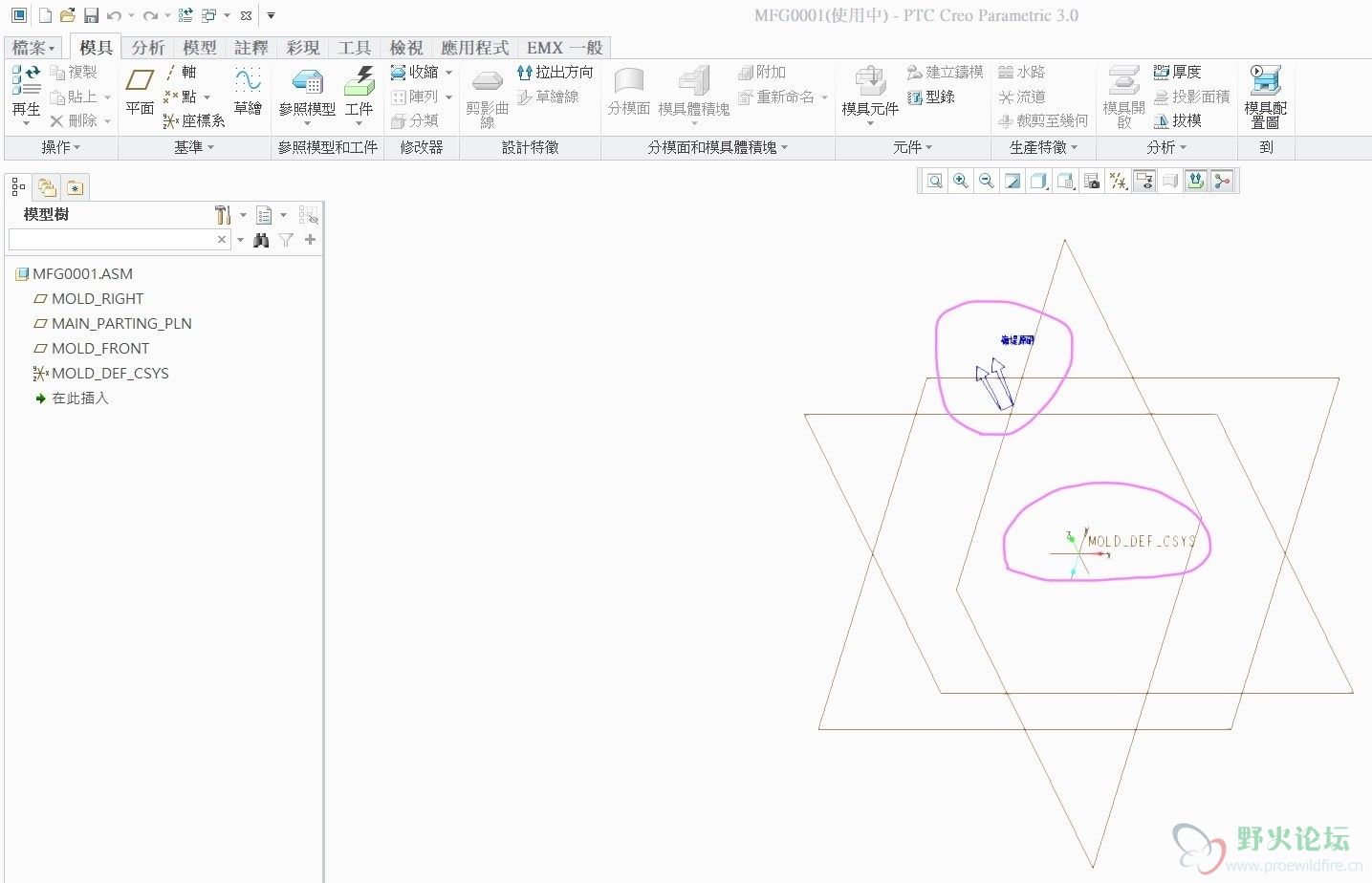Viewport: 1372px width, 883px height.
Task: Open the quick access toolbar customize arrow
Action: click(271, 15)
